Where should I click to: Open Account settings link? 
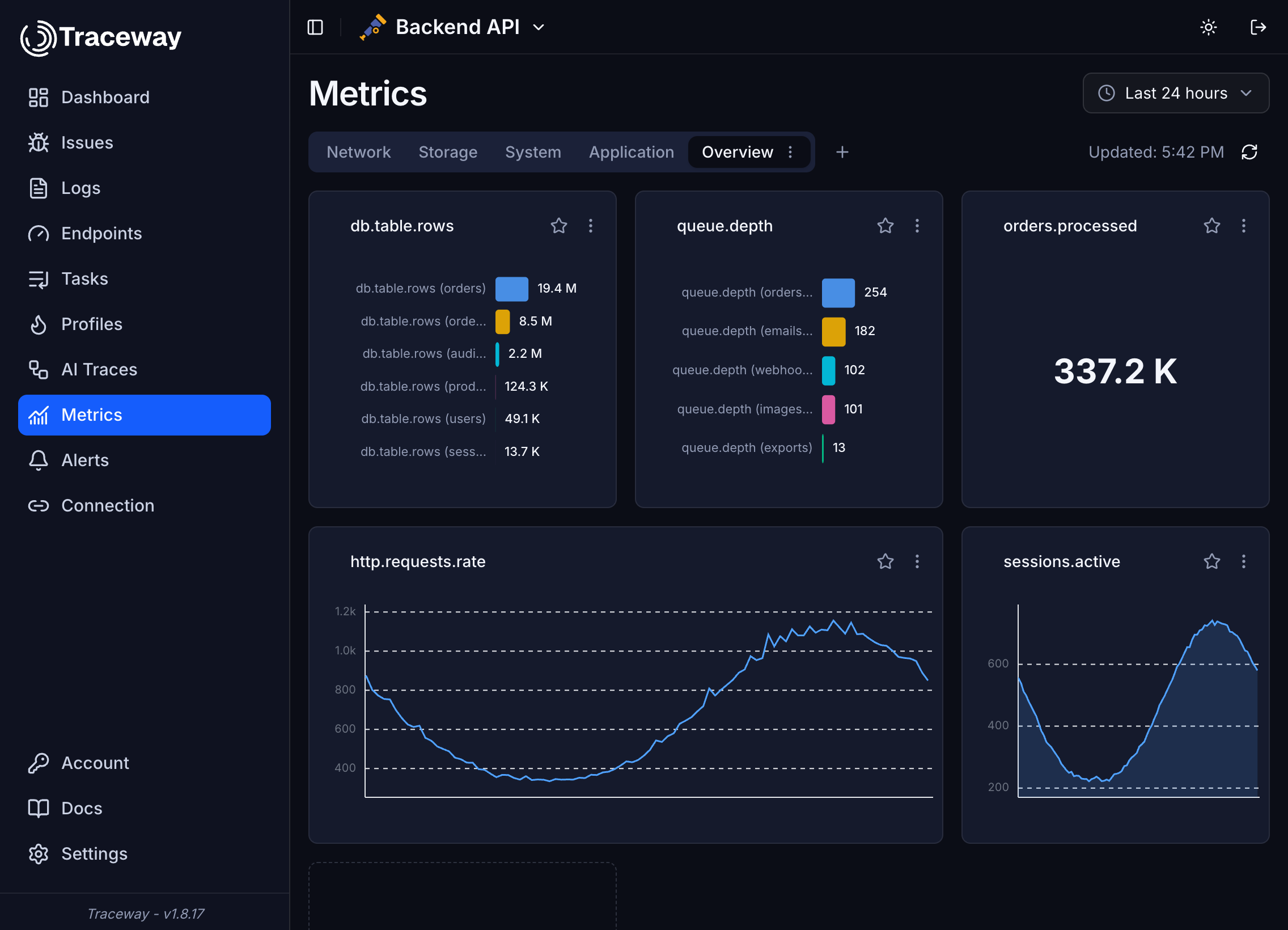(x=144, y=763)
